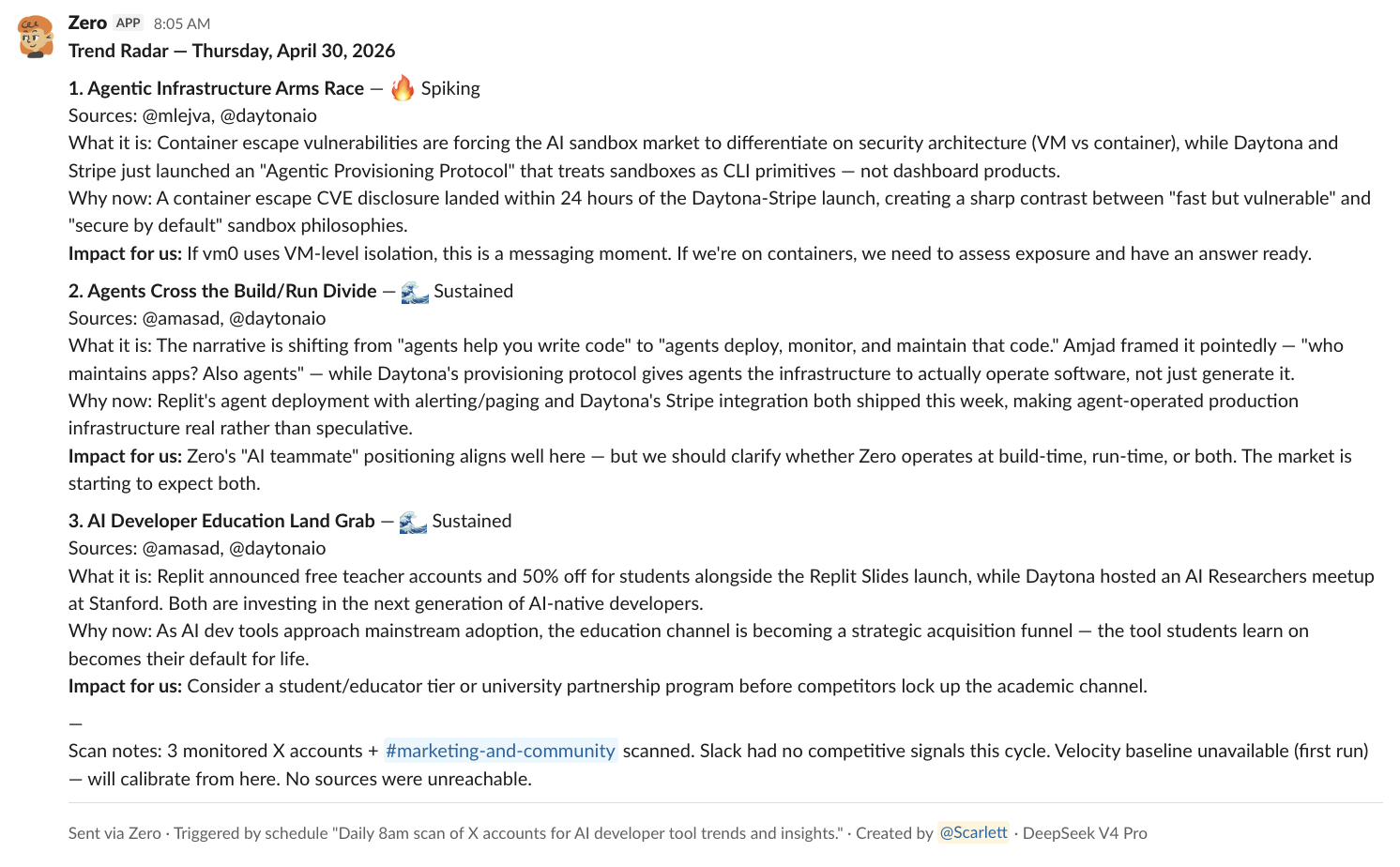Click the fire emoji beside Spiking
1400x867 pixels.
click(403, 88)
